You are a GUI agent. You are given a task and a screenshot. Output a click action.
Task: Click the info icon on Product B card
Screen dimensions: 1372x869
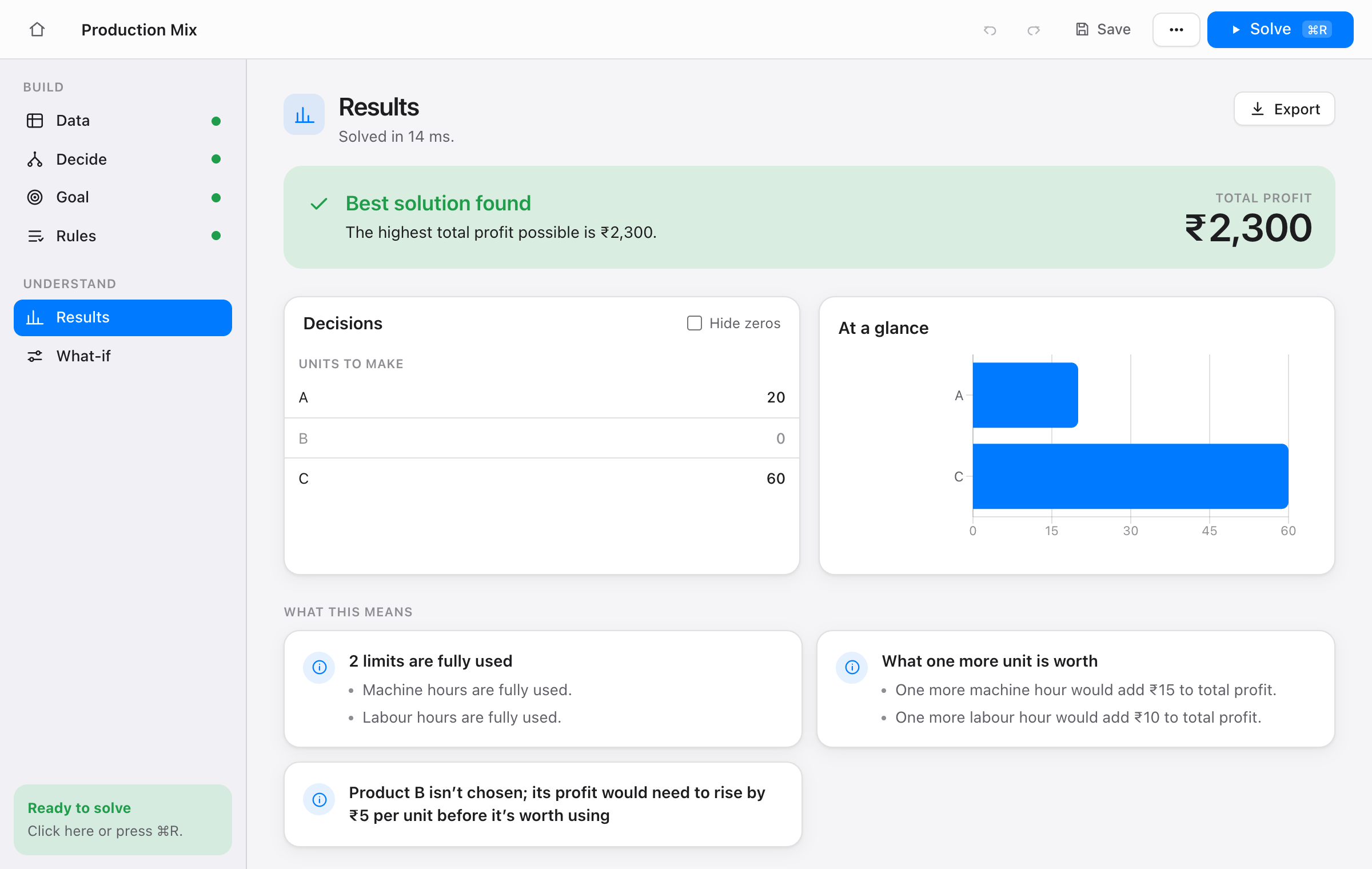coord(319,799)
